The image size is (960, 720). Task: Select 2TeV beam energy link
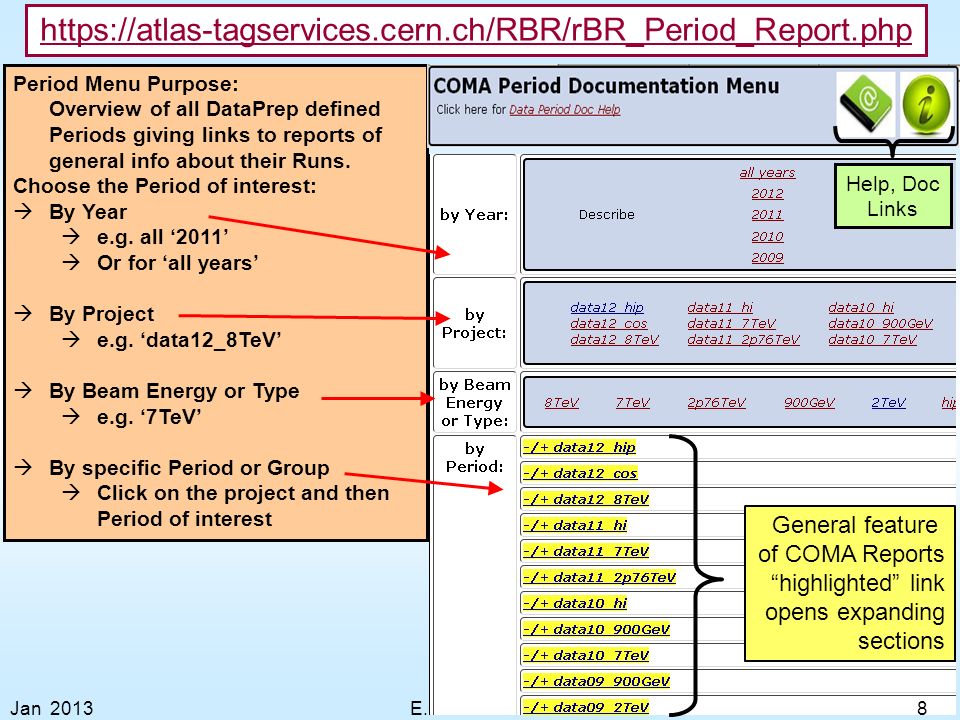(888, 403)
